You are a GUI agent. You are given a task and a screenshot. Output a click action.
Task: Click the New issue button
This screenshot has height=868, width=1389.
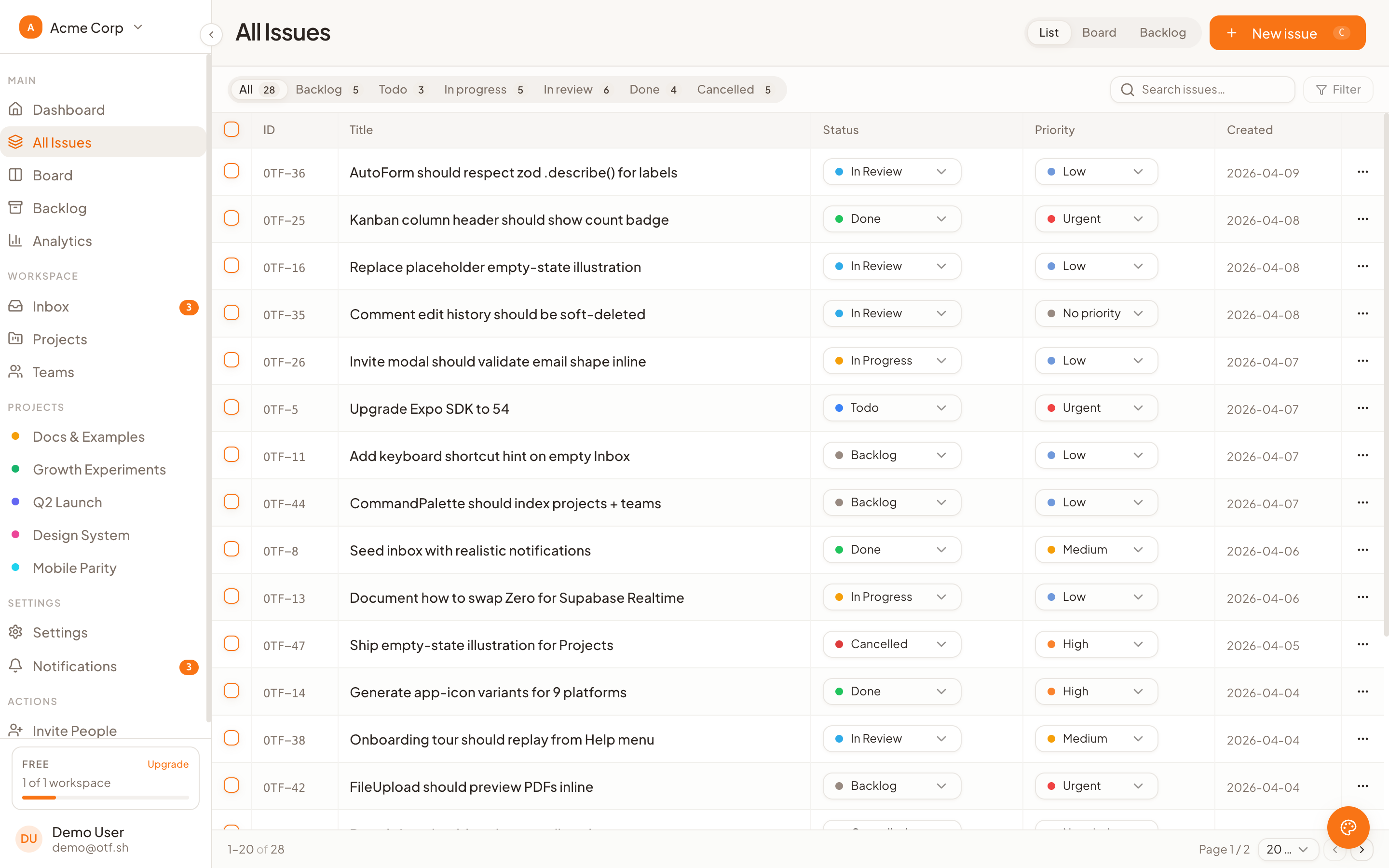1287,33
